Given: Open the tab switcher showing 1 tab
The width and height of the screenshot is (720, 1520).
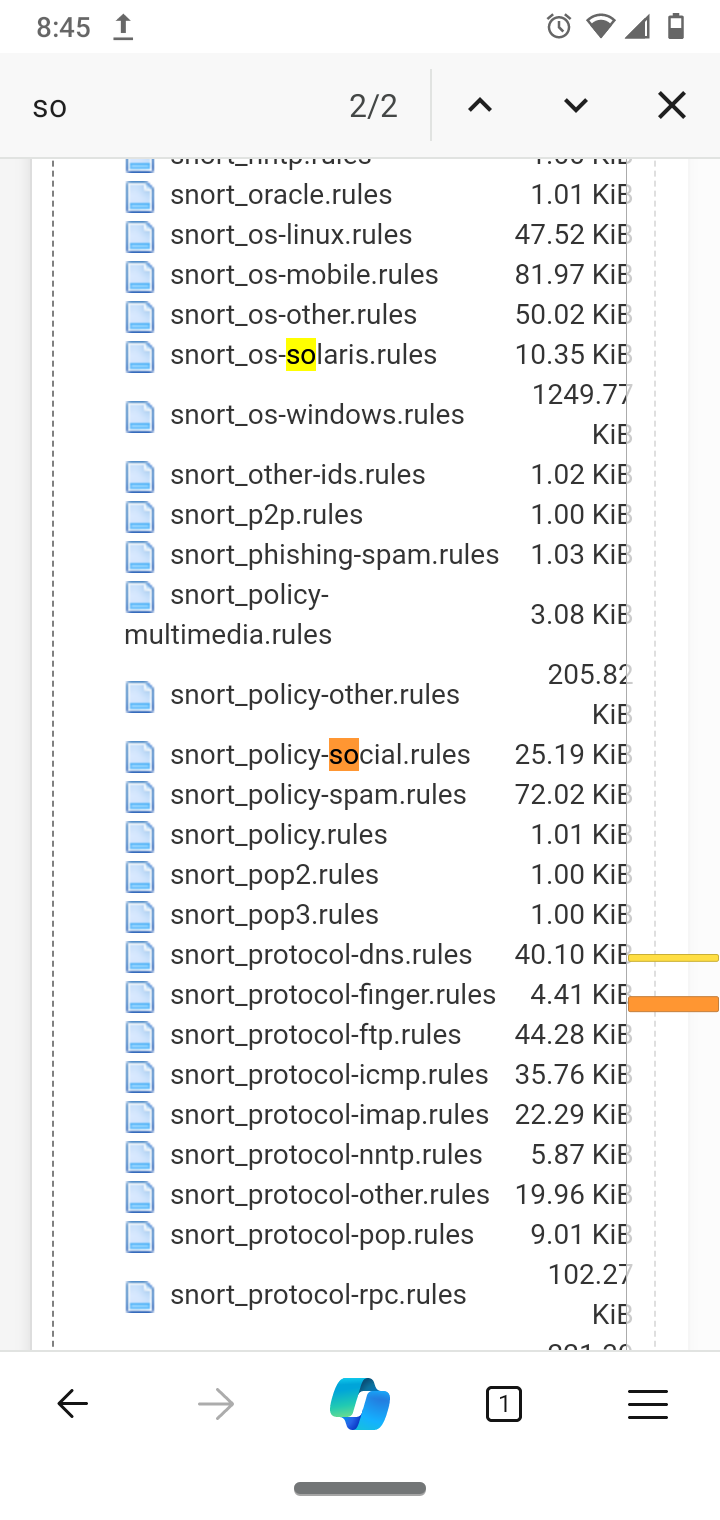Looking at the screenshot, I should pos(504,1404).
